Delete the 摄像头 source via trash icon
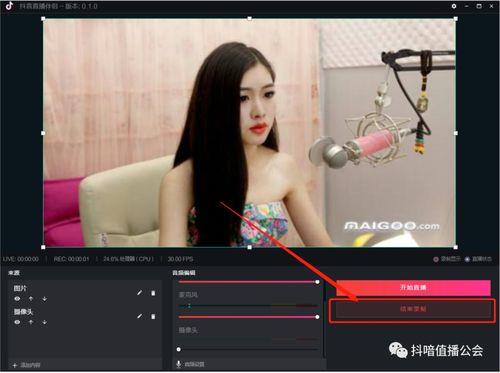 tap(153, 316)
